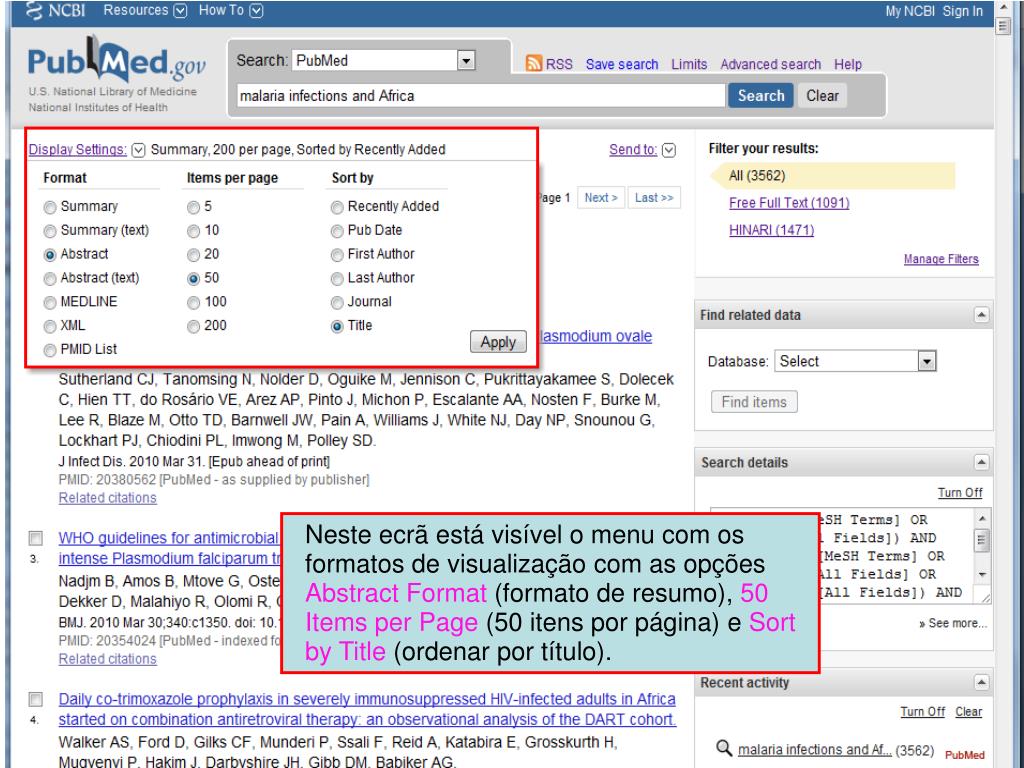
Task: Sort by Pub Date
Action: 337,231
